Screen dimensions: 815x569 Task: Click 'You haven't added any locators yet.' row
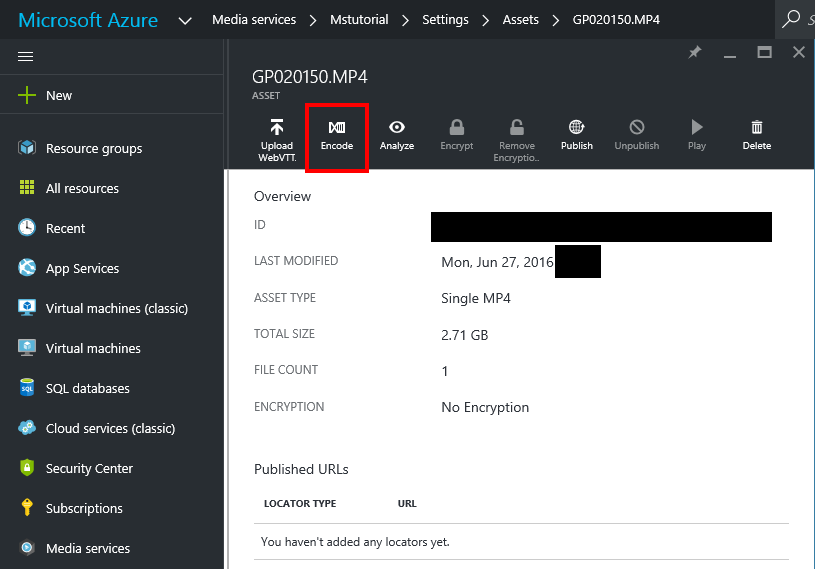(x=521, y=542)
